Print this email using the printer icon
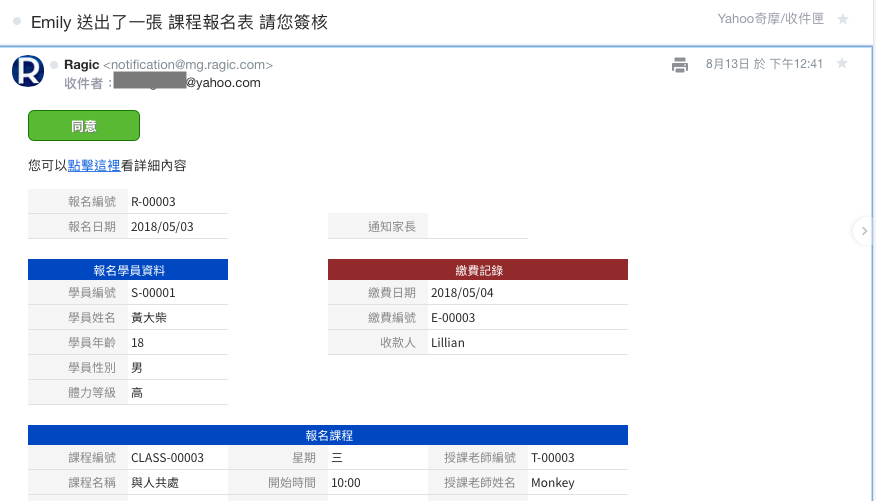The height and width of the screenshot is (501, 876). click(680, 65)
